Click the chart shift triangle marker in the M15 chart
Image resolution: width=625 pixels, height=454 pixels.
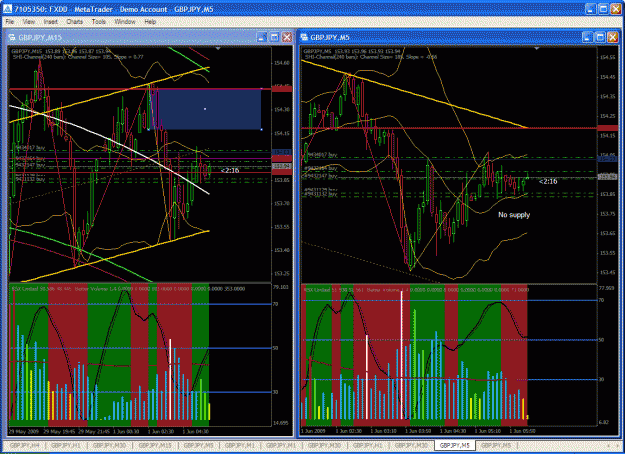pyautogui.click(x=218, y=49)
